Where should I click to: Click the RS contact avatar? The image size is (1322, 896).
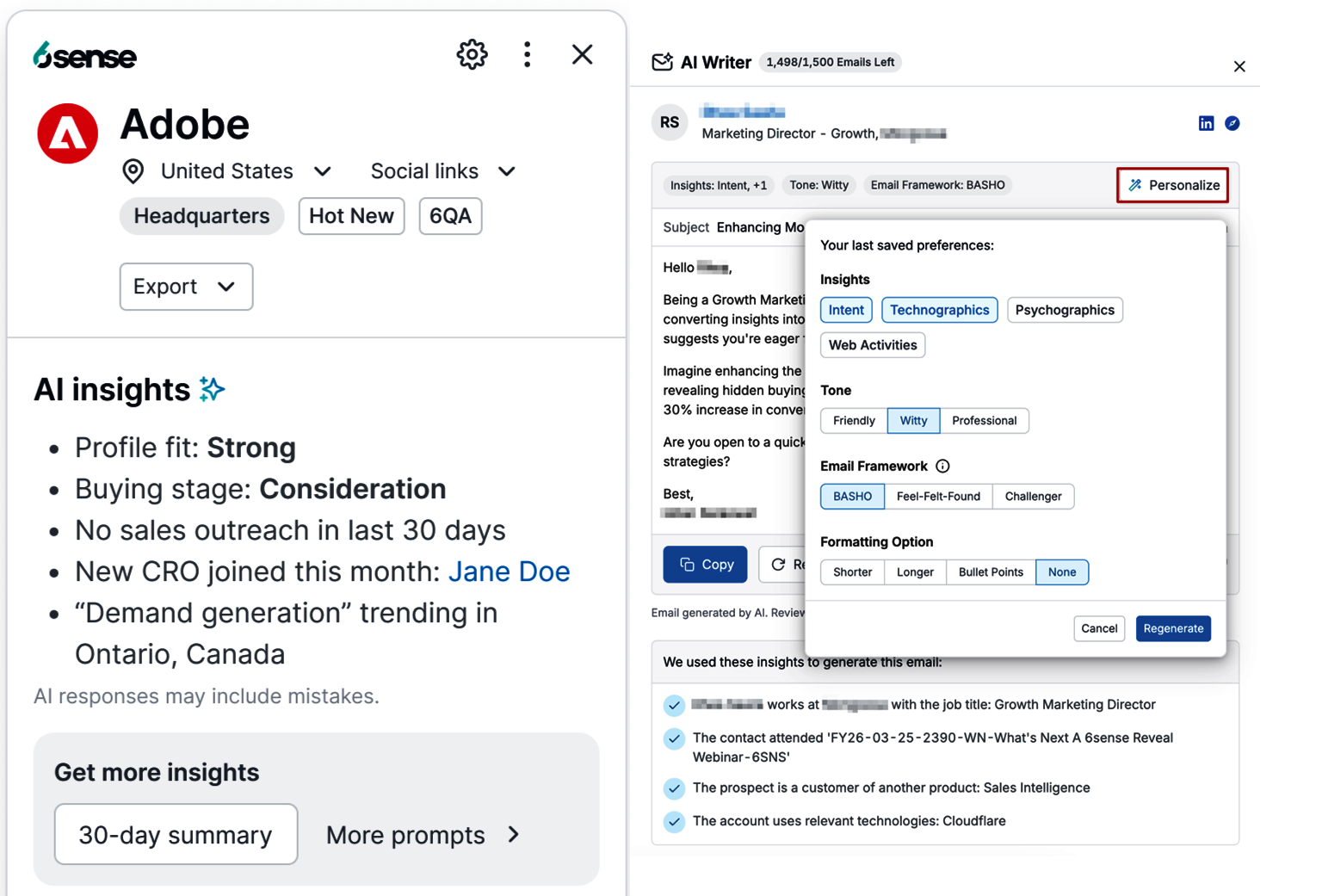(x=670, y=122)
